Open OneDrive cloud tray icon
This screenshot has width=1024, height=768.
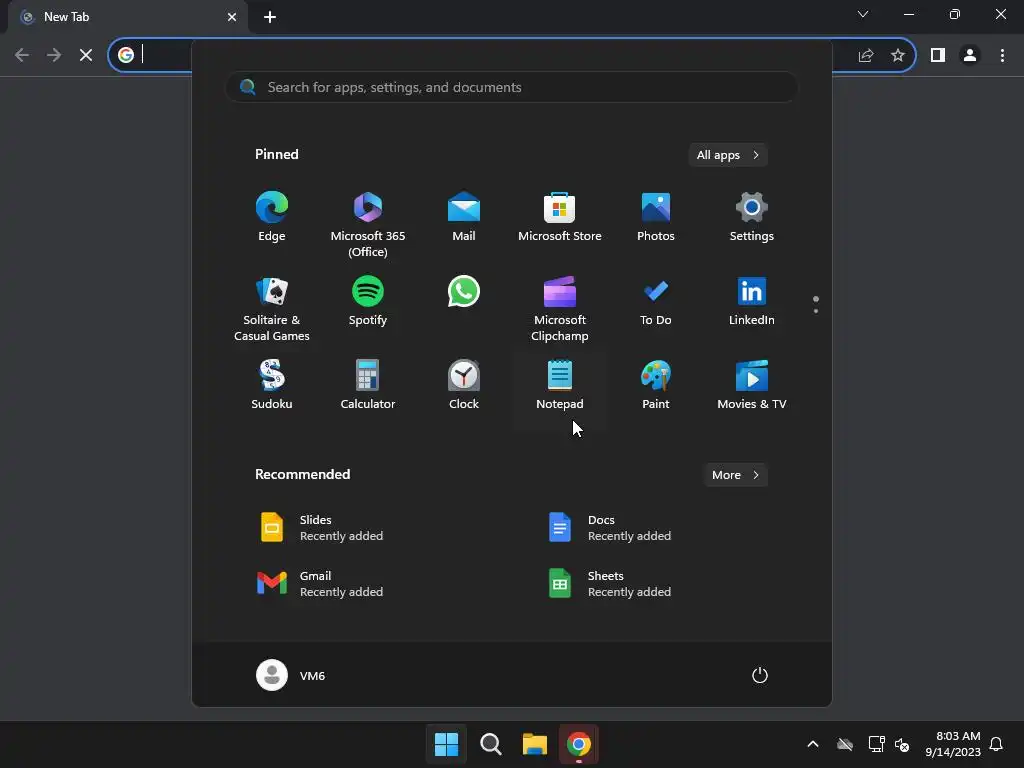point(845,744)
